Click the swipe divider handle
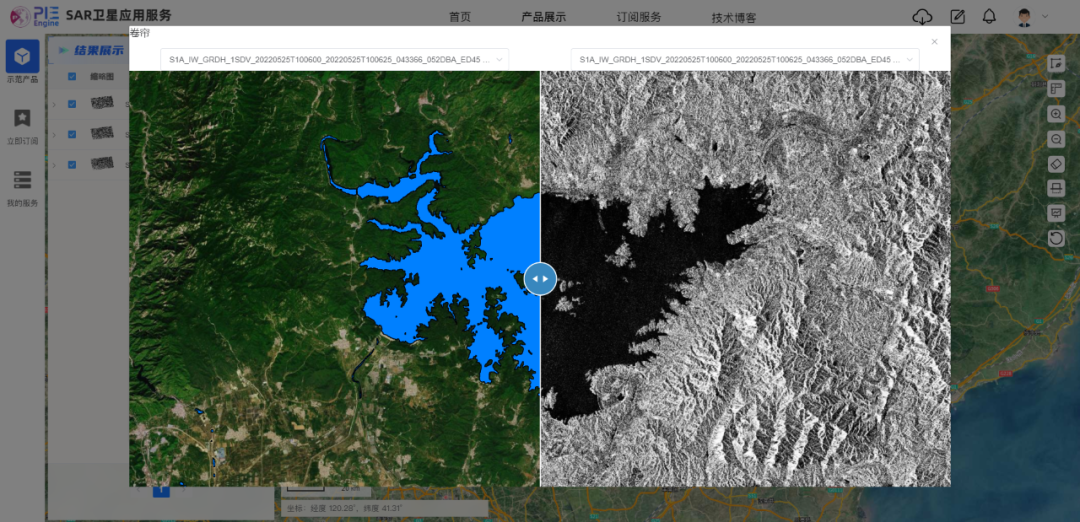 click(540, 279)
